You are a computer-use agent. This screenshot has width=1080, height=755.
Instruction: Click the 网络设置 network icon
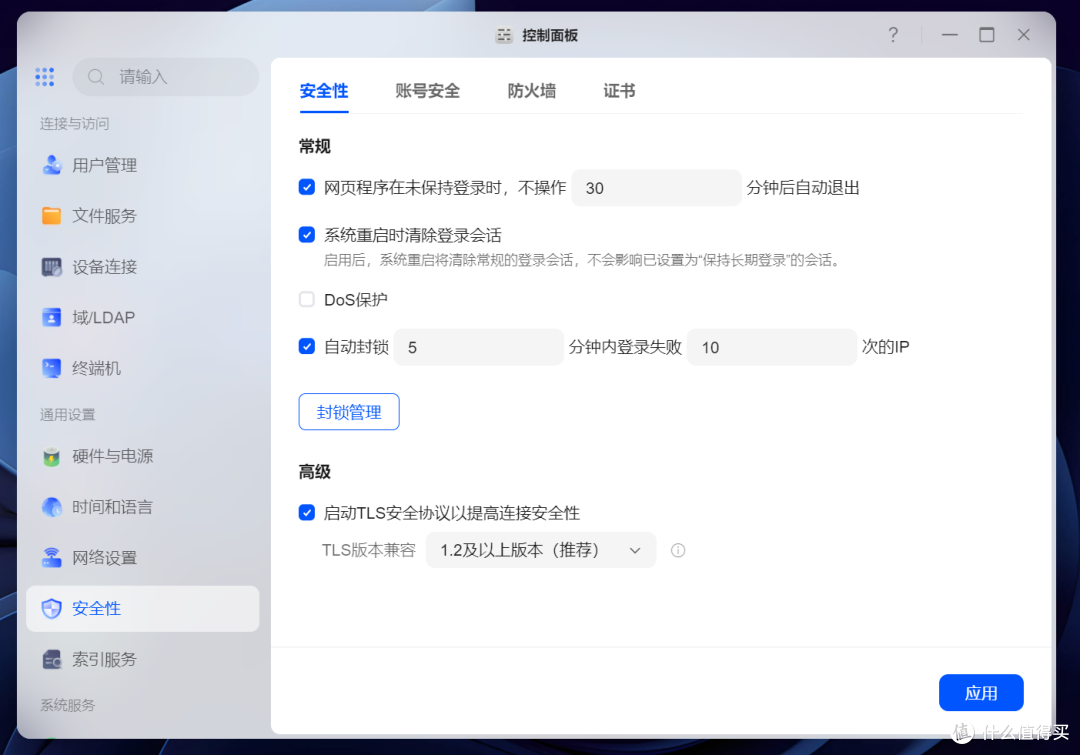tap(52, 557)
